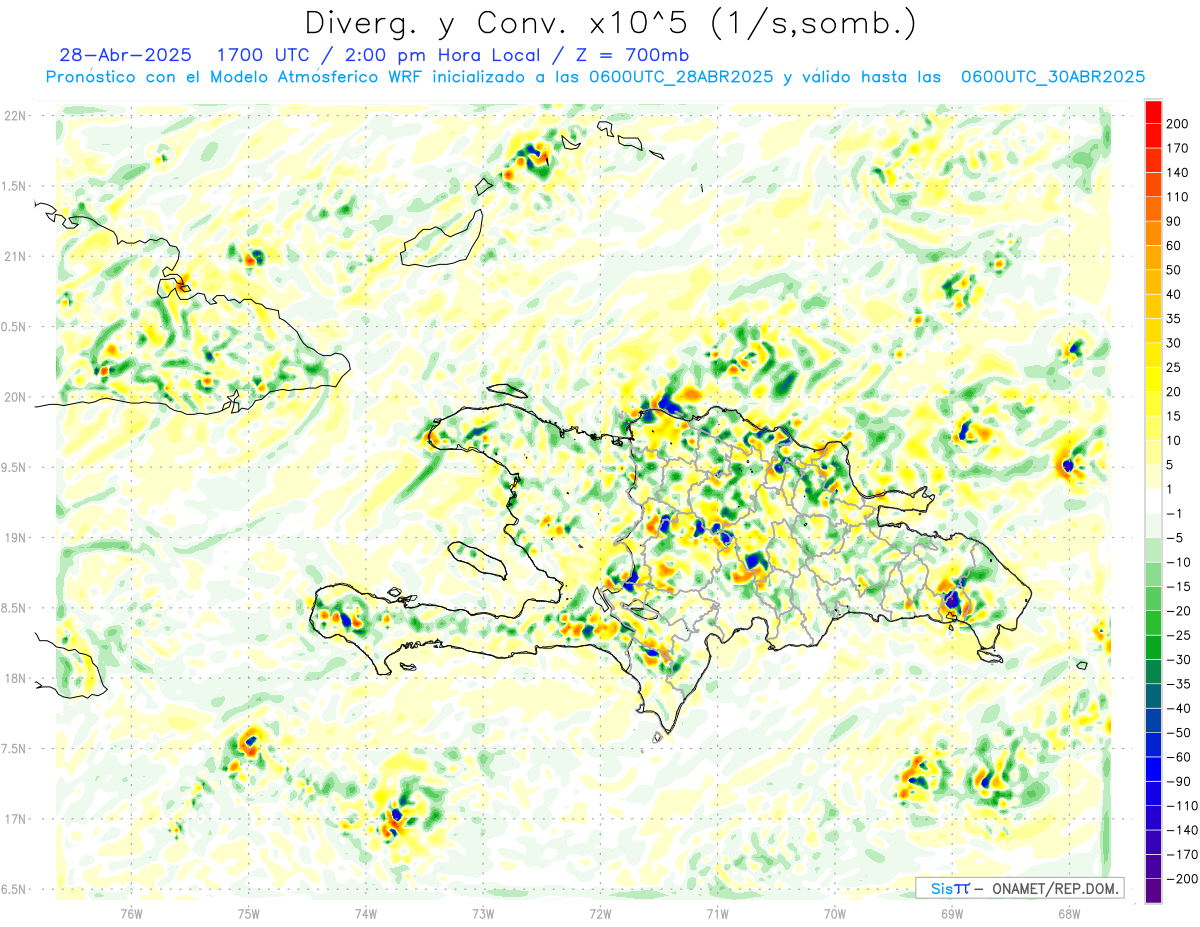Click the red top segment of color scale
The image size is (1200, 927).
[x=1153, y=112]
